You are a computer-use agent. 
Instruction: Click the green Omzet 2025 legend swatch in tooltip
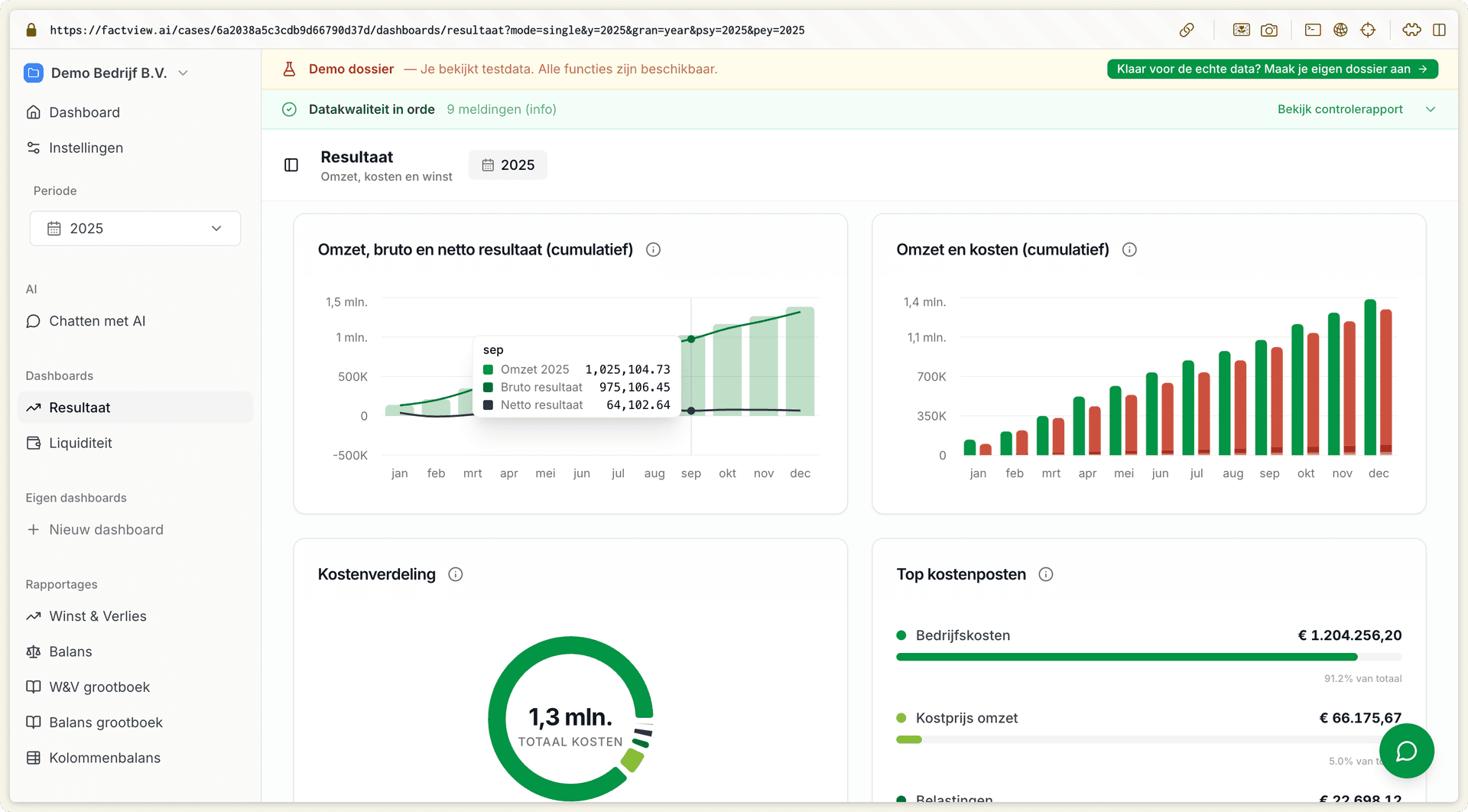click(x=488, y=369)
